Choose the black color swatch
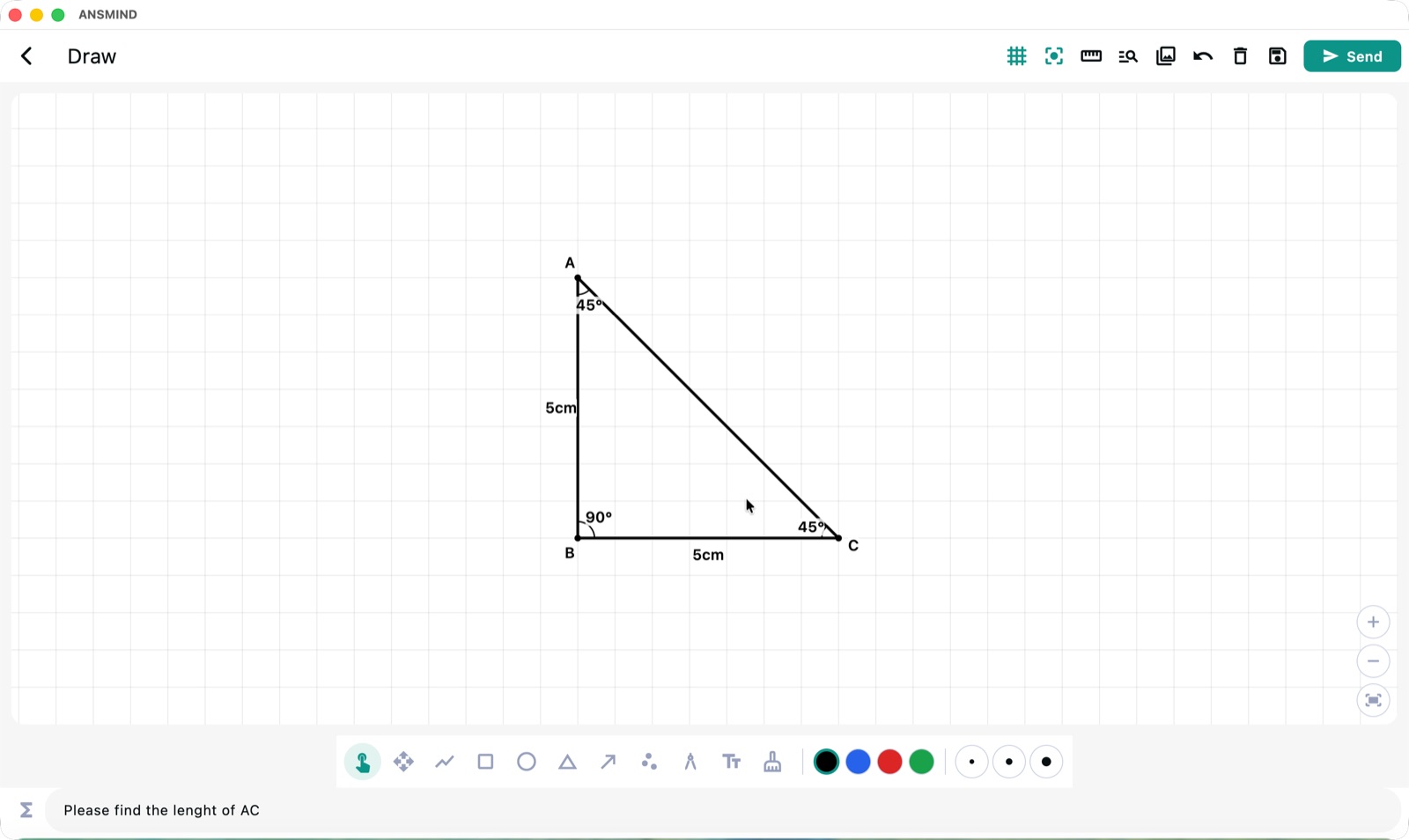 point(826,762)
